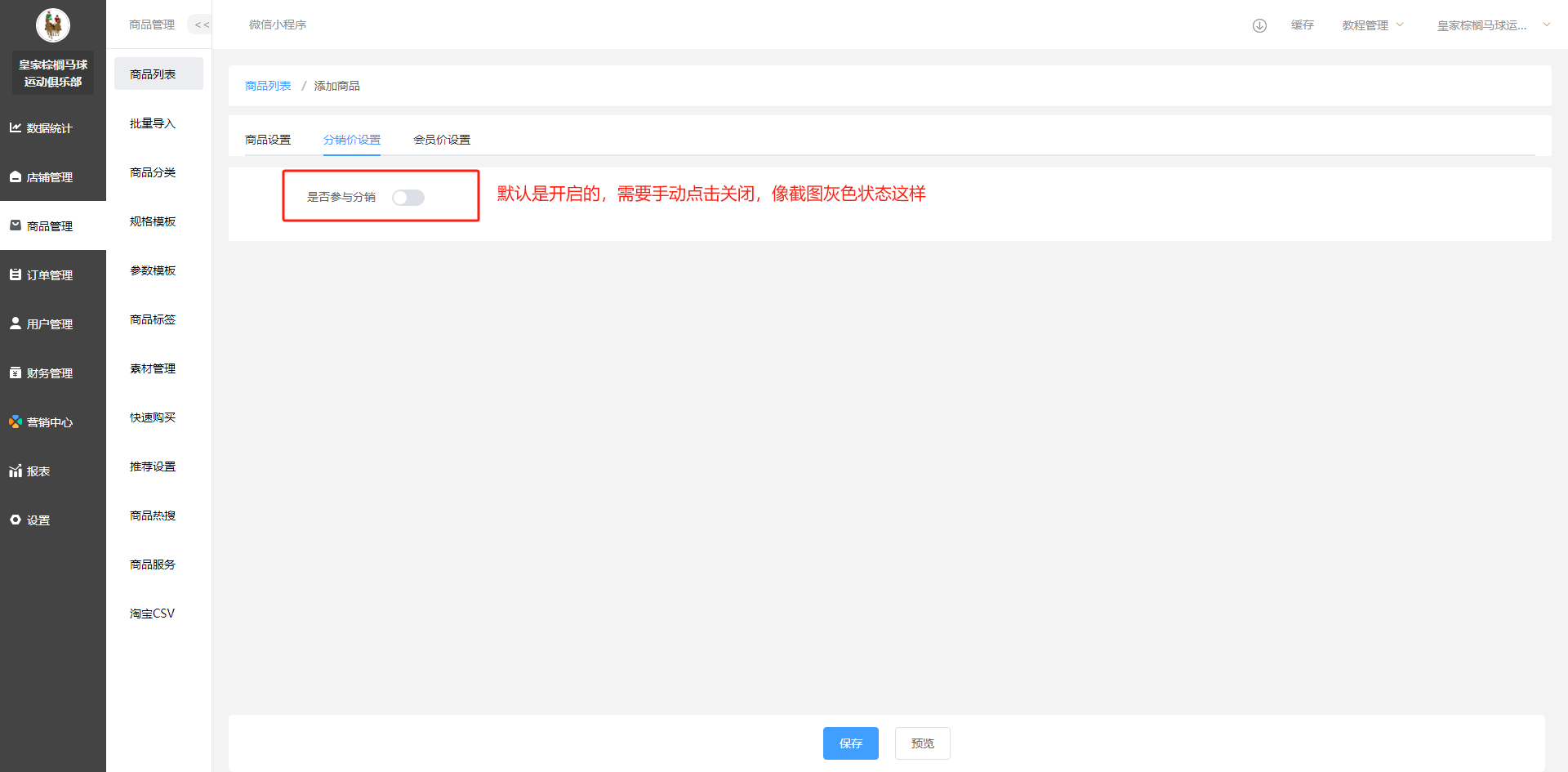Click the download circle icon in header
Image resolution: width=1568 pixels, height=772 pixels.
1259,25
